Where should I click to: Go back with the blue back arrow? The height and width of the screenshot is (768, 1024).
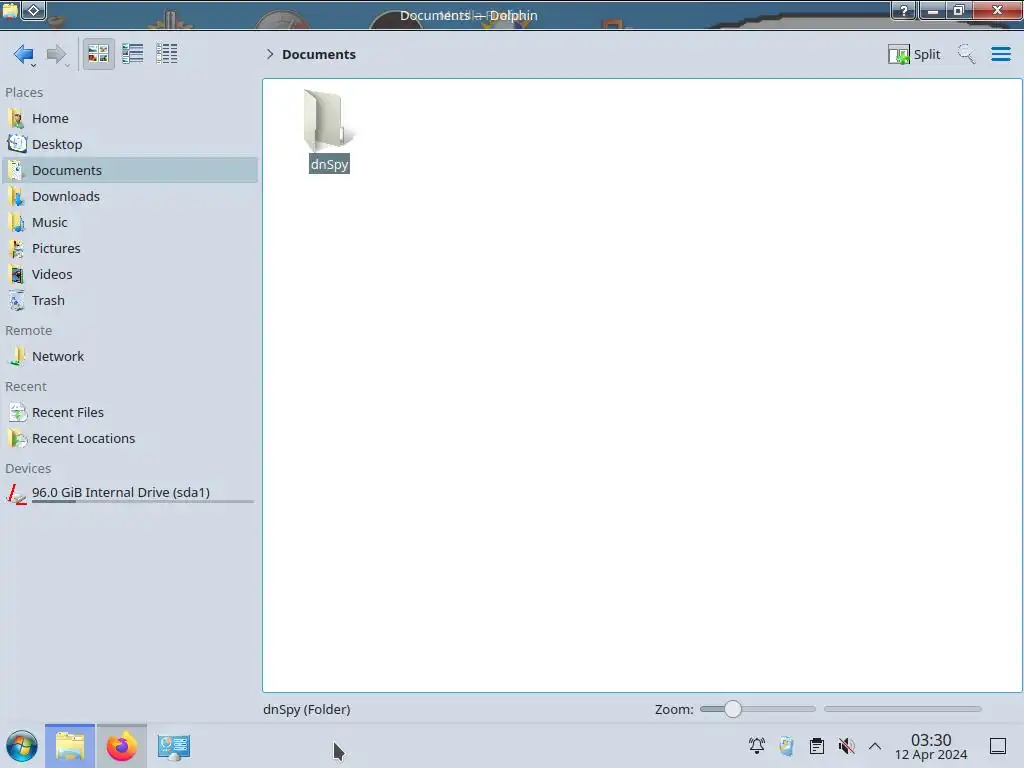coord(23,54)
